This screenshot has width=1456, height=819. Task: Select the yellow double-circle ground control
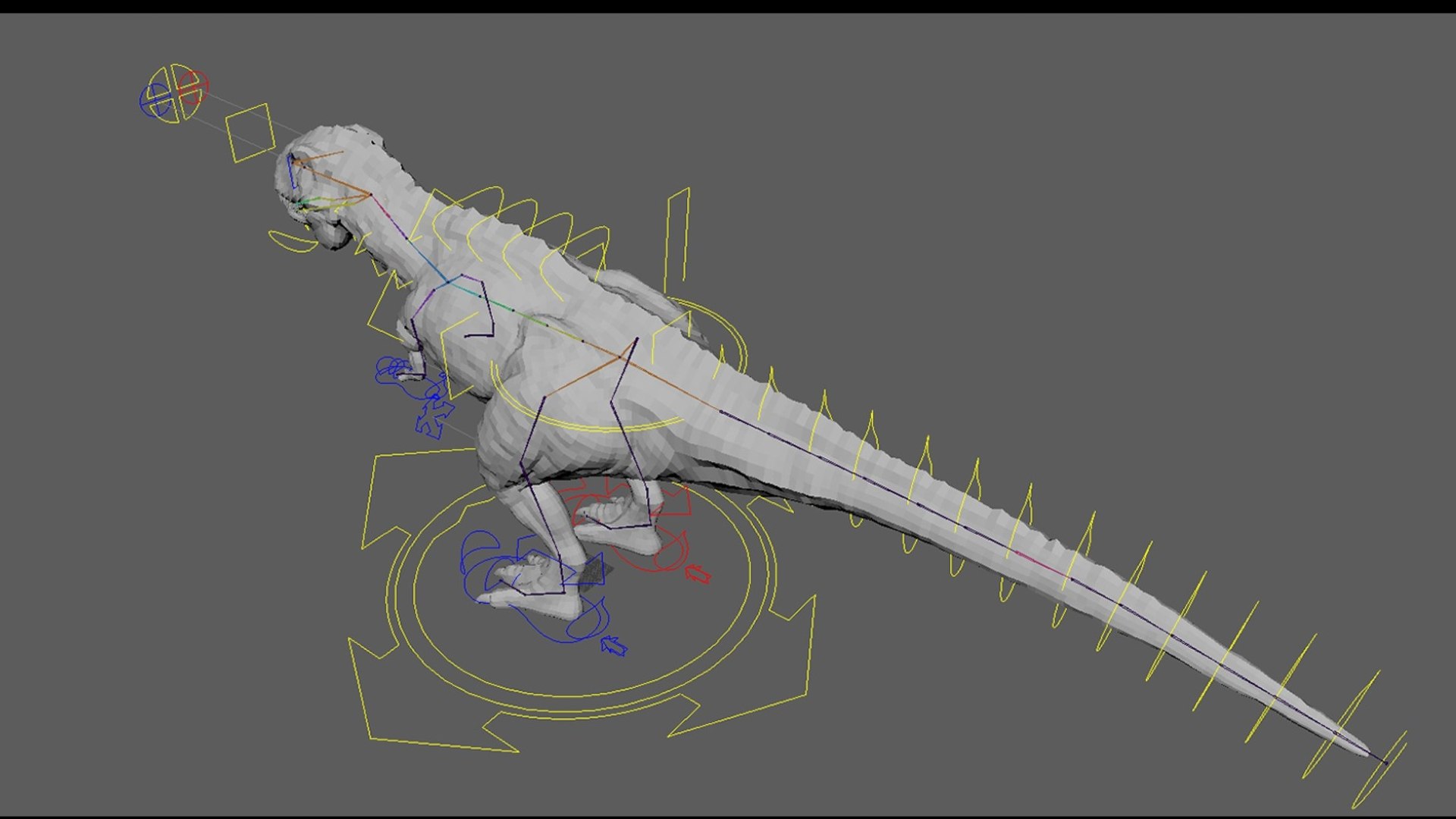pyautogui.click(x=582, y=599)
